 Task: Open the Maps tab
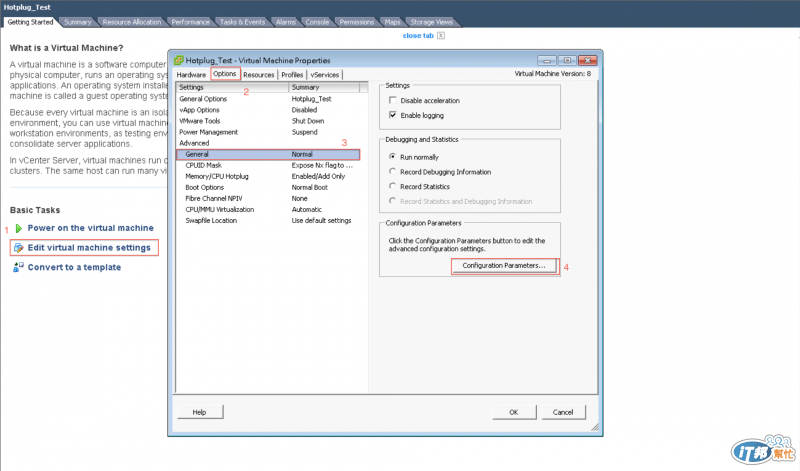pos(392,22)
